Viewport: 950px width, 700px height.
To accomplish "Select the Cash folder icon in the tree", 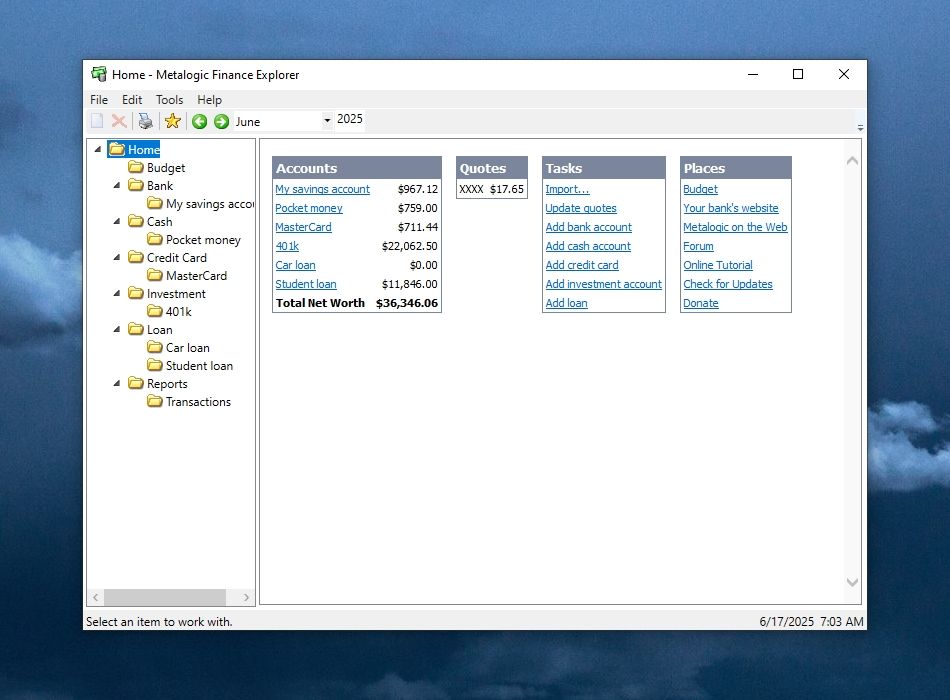I will click(136, 221).
